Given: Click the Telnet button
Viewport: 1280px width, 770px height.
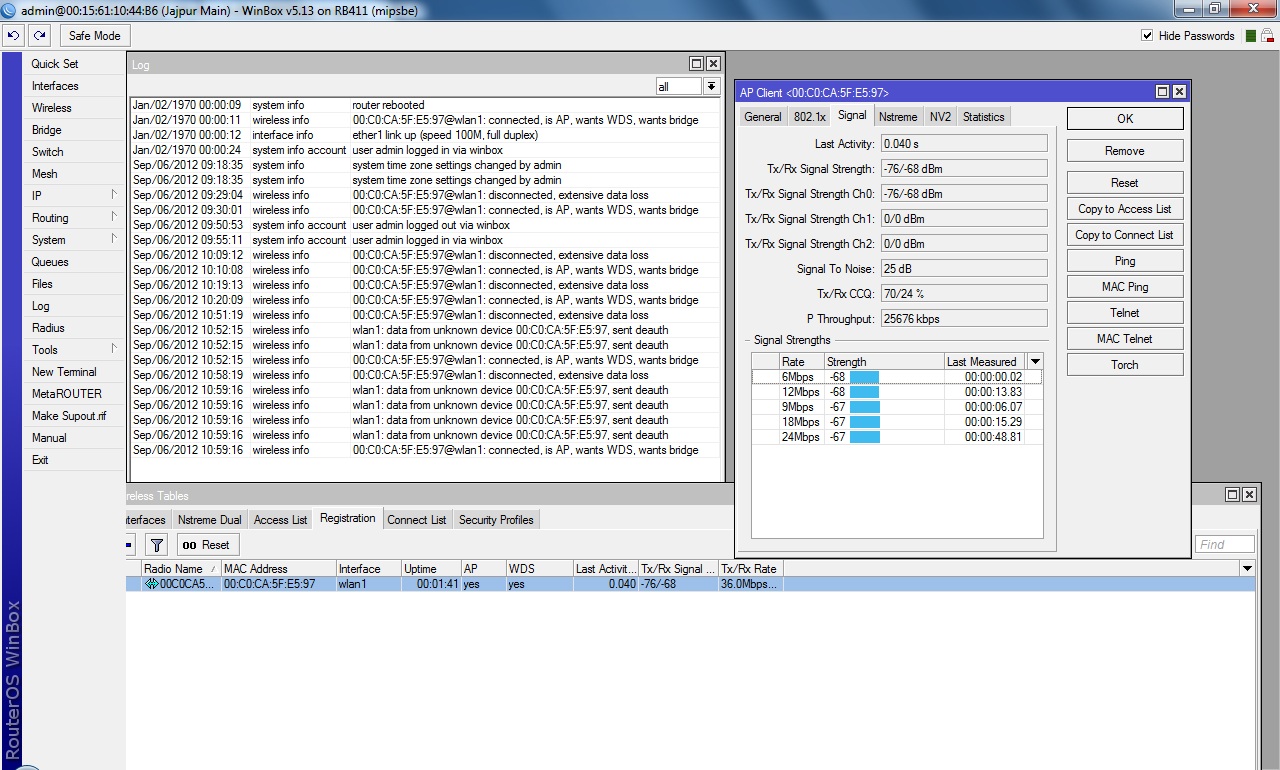Looking at the screenshot, I should [1125, 313].
